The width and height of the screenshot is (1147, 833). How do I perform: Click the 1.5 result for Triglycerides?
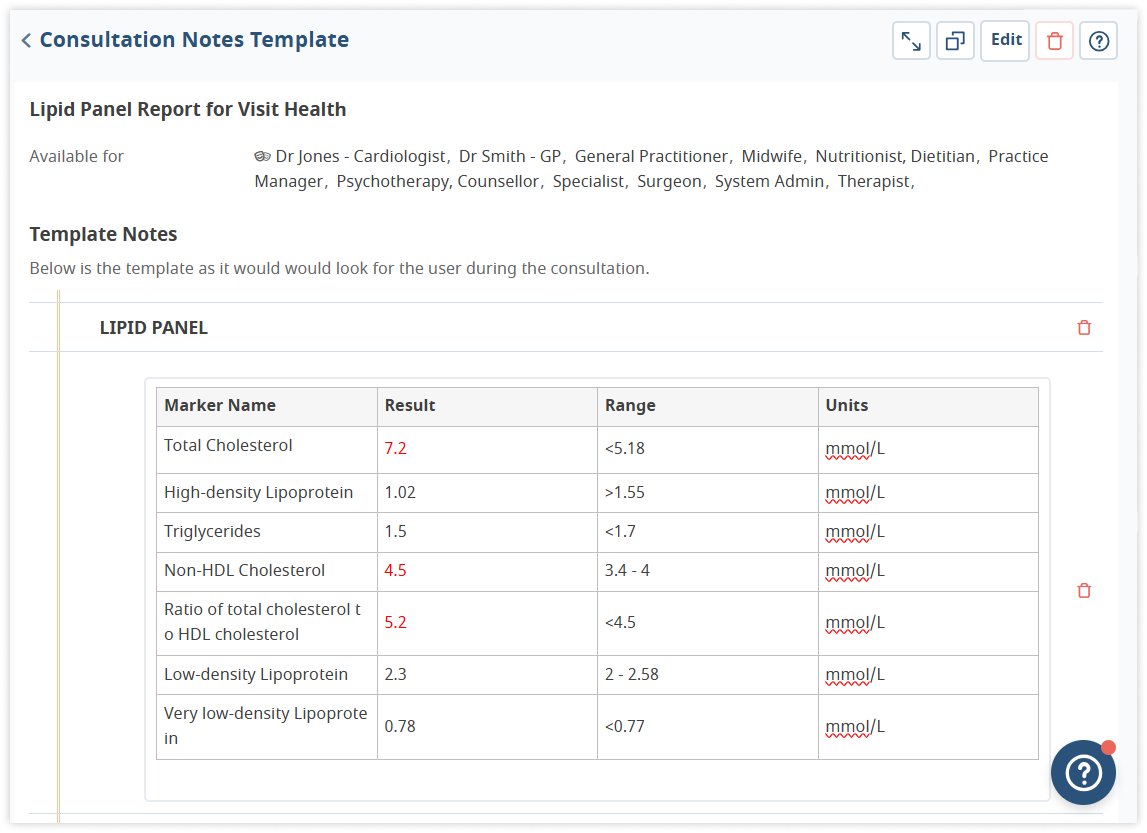pyautogui.click(x=396, y=532)
